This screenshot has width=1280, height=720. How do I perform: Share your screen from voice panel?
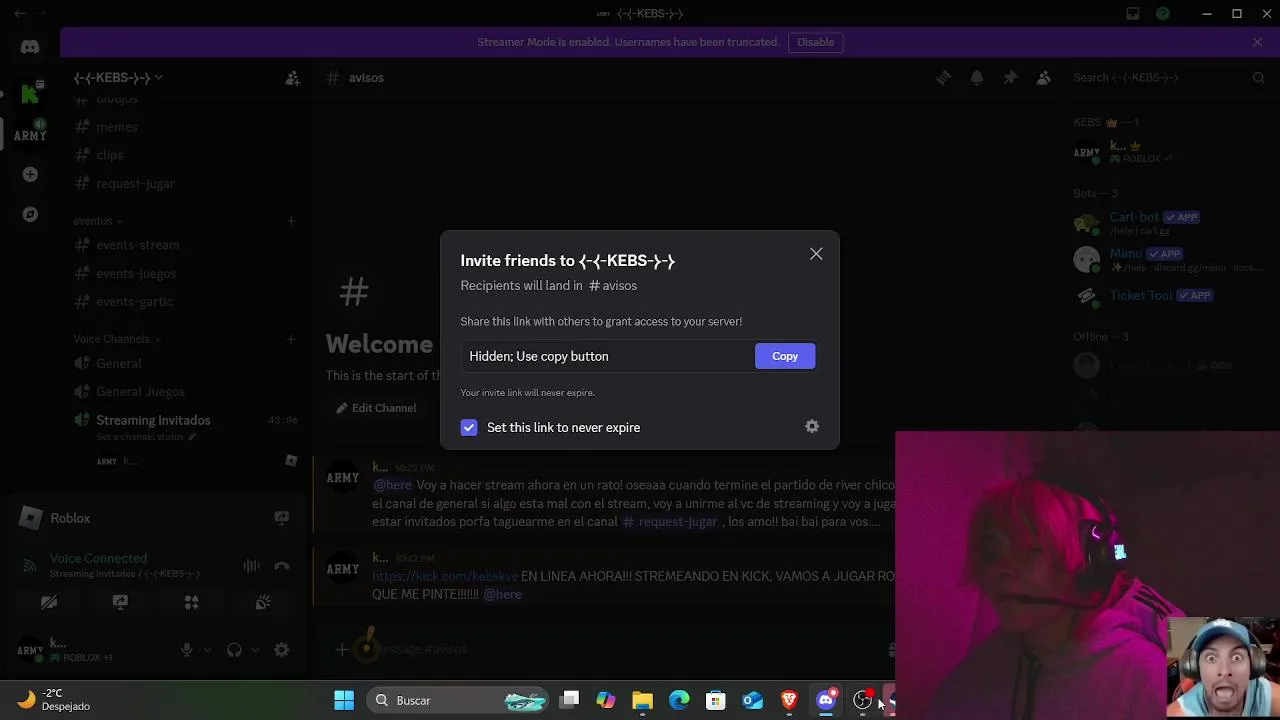pyautogui.click(x=120, y=602)
